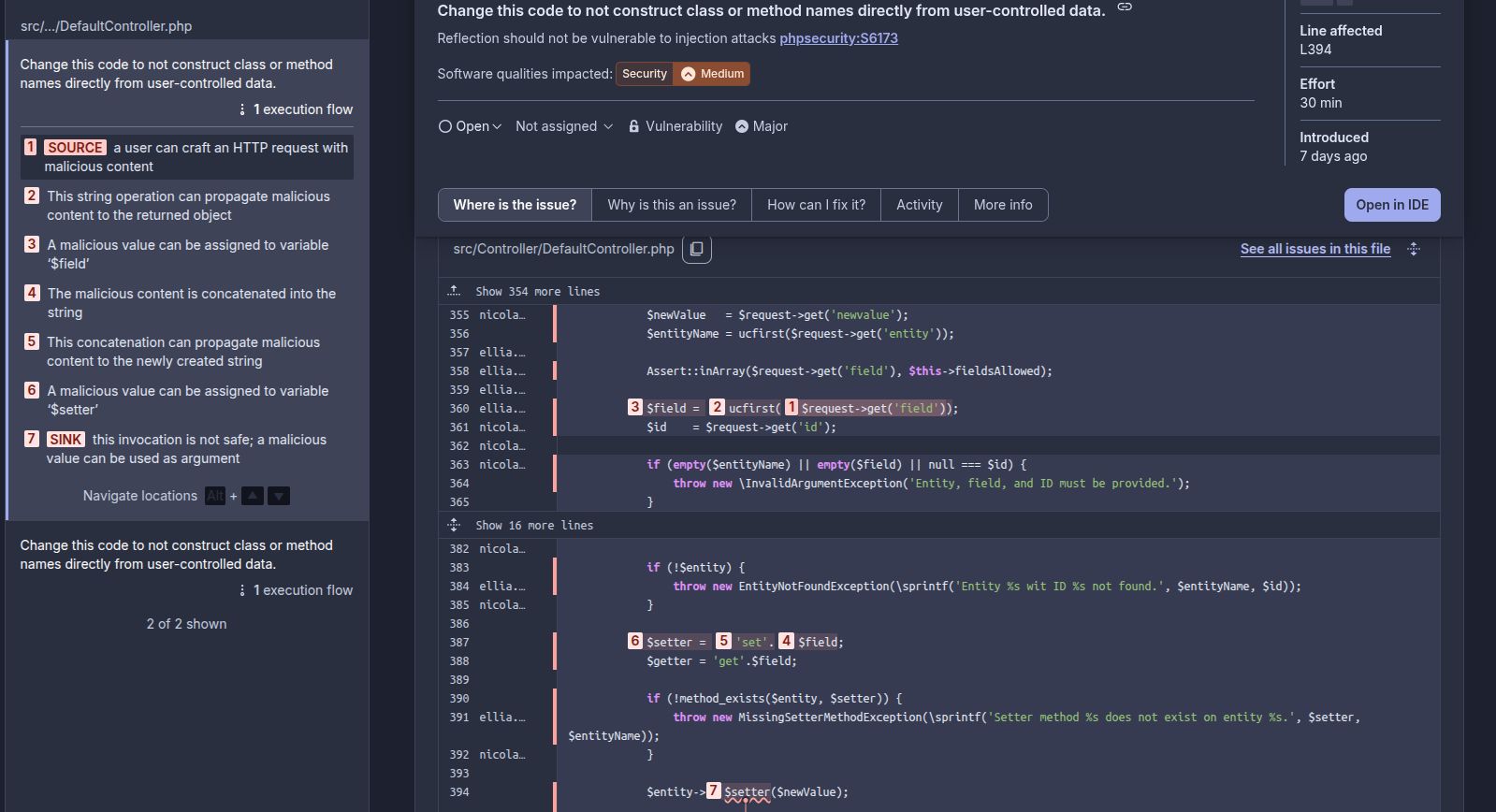This screenshot has height=812, width=1496.
Task: Click the $newValue assignment on line 355
Action: (777, 315)
